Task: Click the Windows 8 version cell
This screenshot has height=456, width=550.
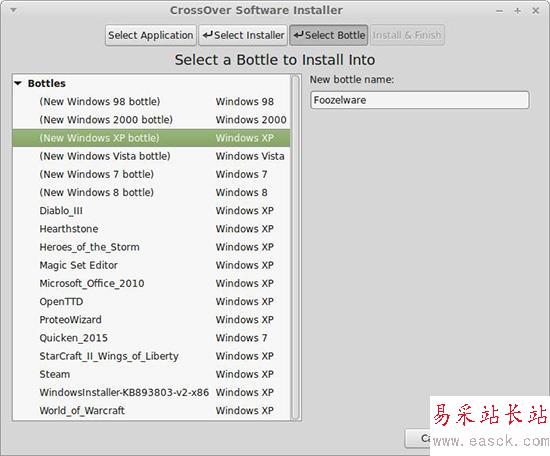Action: coord(242,193)
